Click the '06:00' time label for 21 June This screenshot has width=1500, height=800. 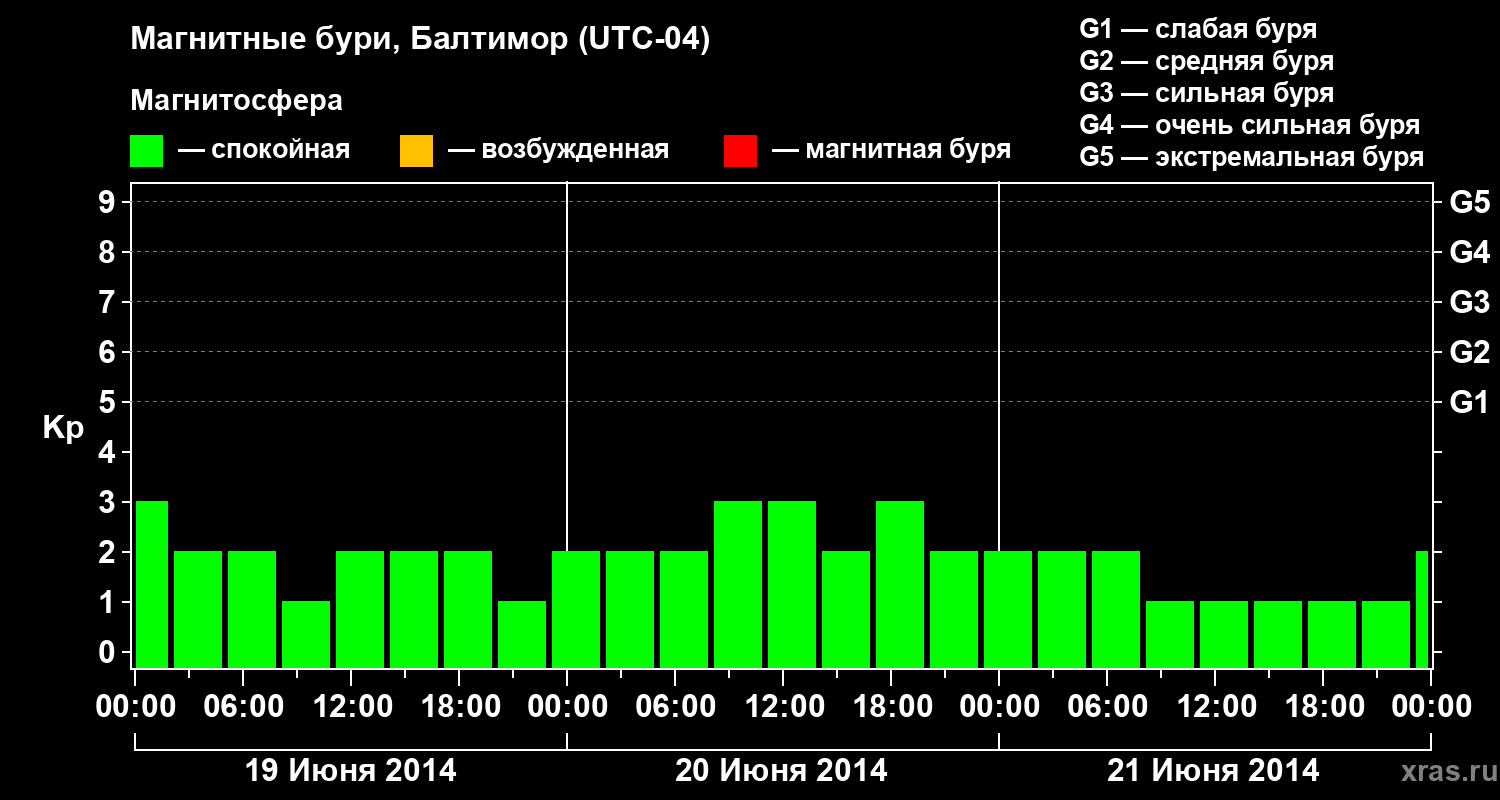(1107, 707)
